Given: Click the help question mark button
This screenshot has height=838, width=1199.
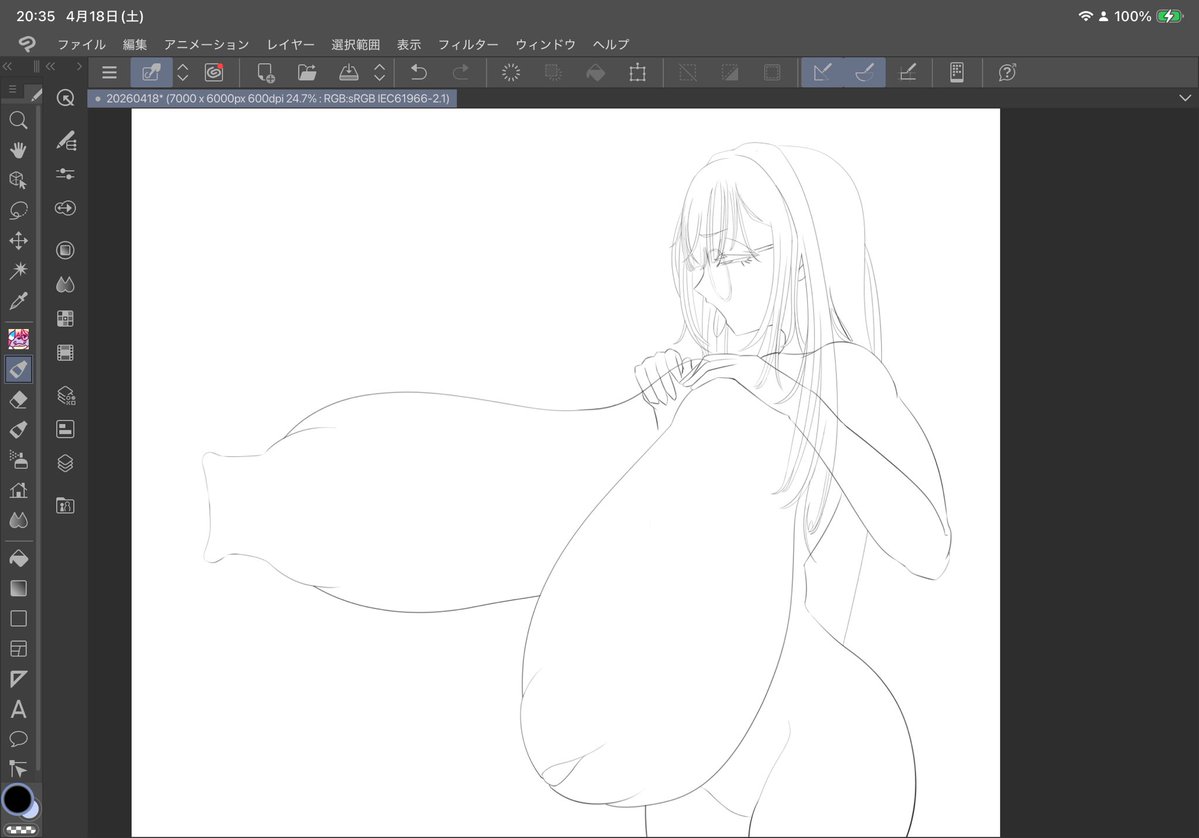Looking at the screenshot, I should pyautogui.click(x=1007, y=72).
